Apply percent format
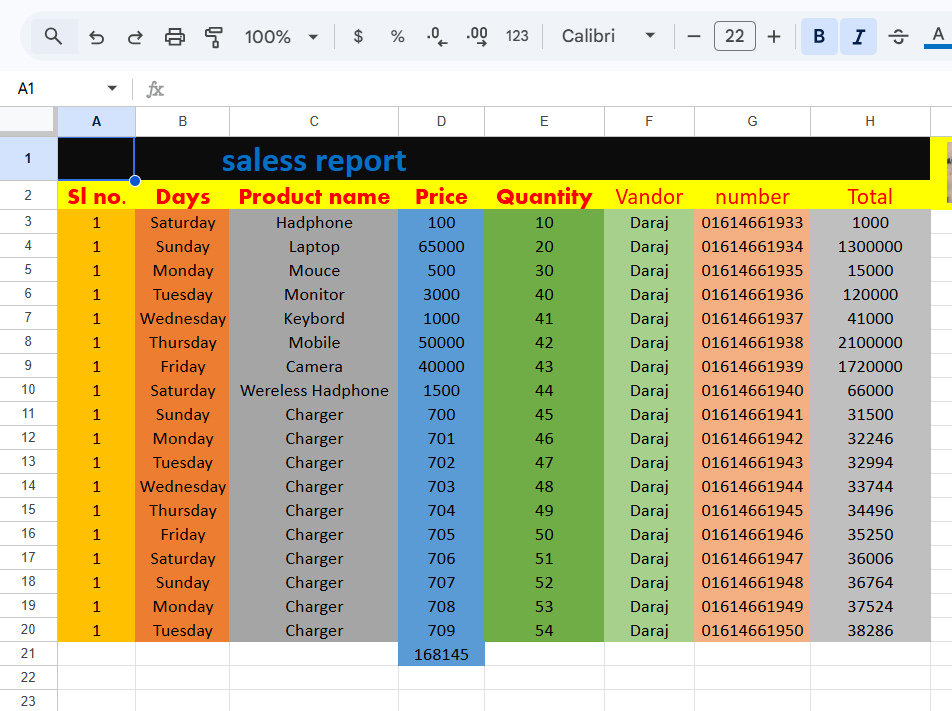 tap(398, 37)
